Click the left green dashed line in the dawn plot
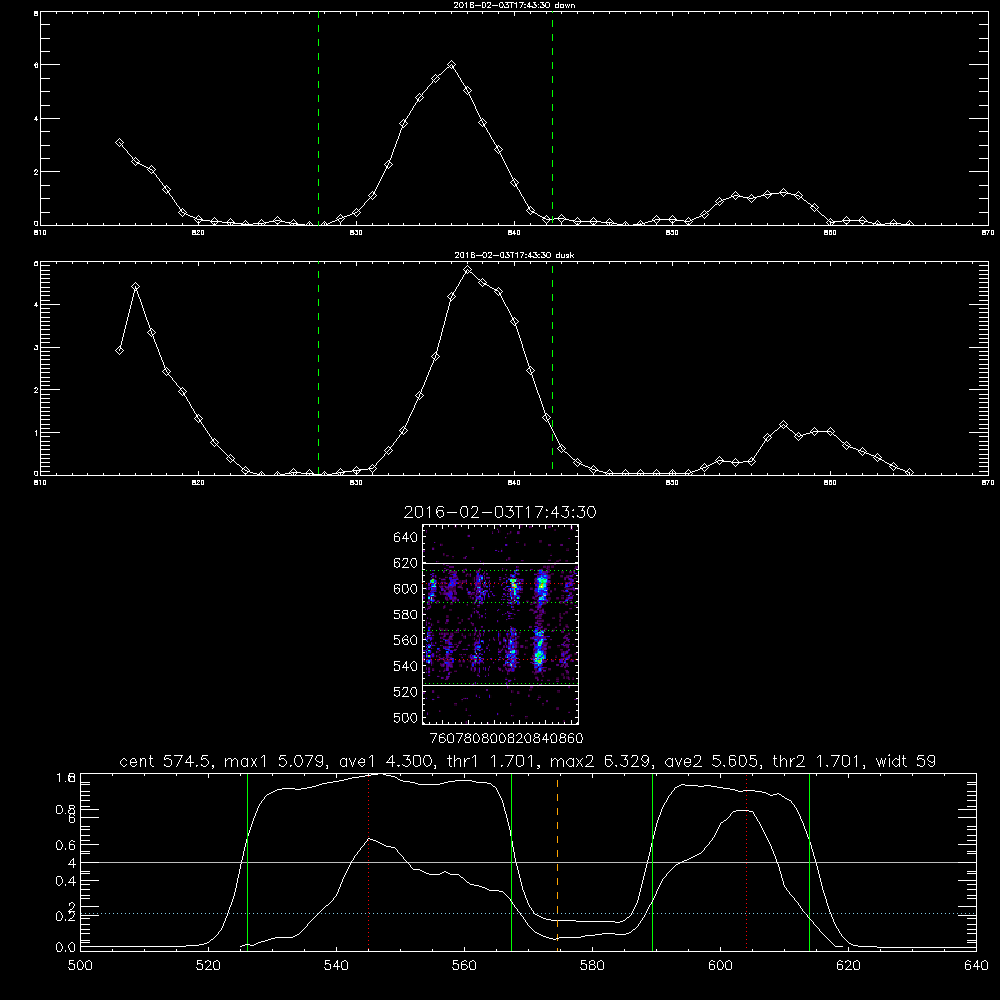 click(318, 121)
